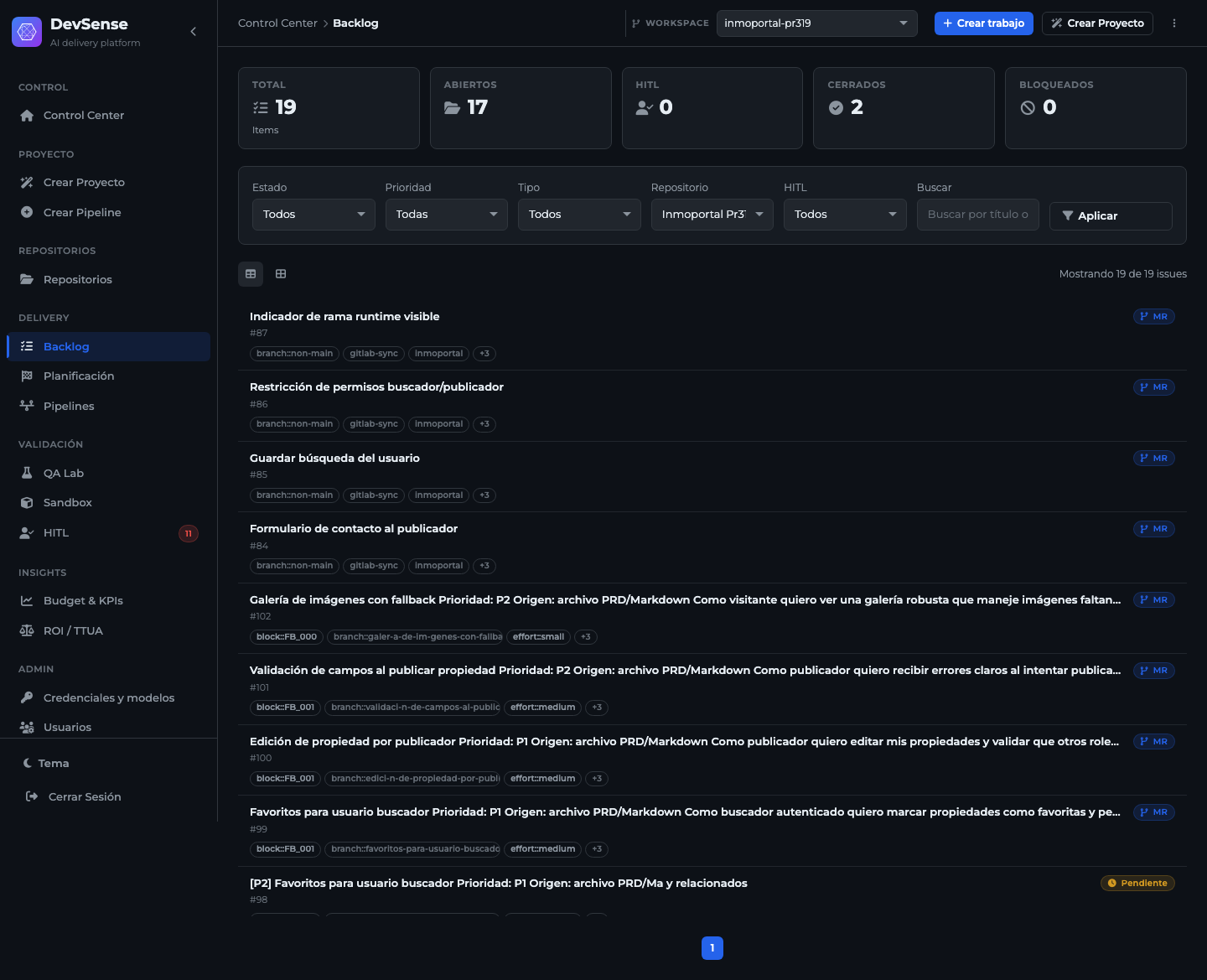The width and height of the screenshot is (1207, 980).
Task: Open Budget & KPIs insights
Action: (109, 601)
